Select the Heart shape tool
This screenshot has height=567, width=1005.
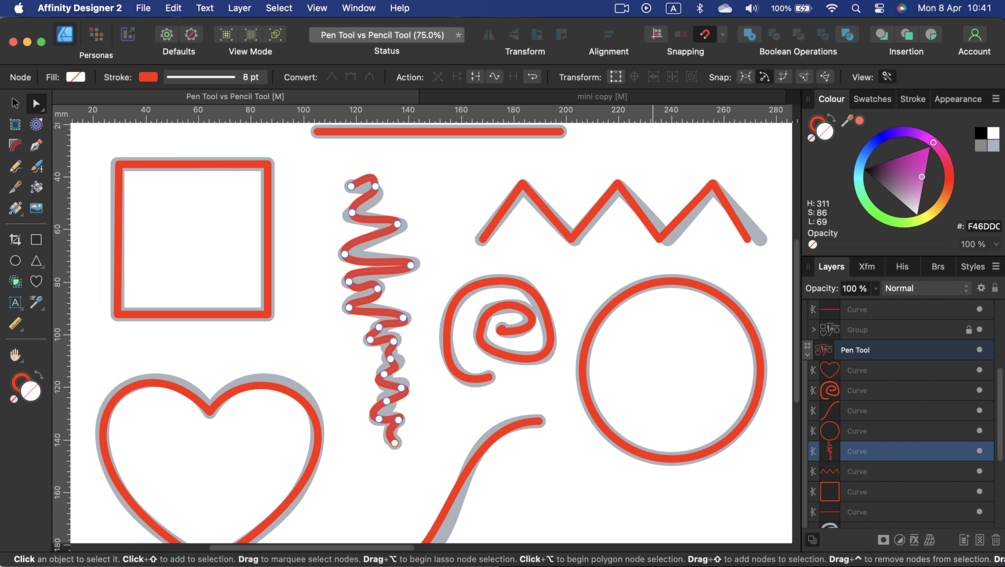[x=36, y=281]
